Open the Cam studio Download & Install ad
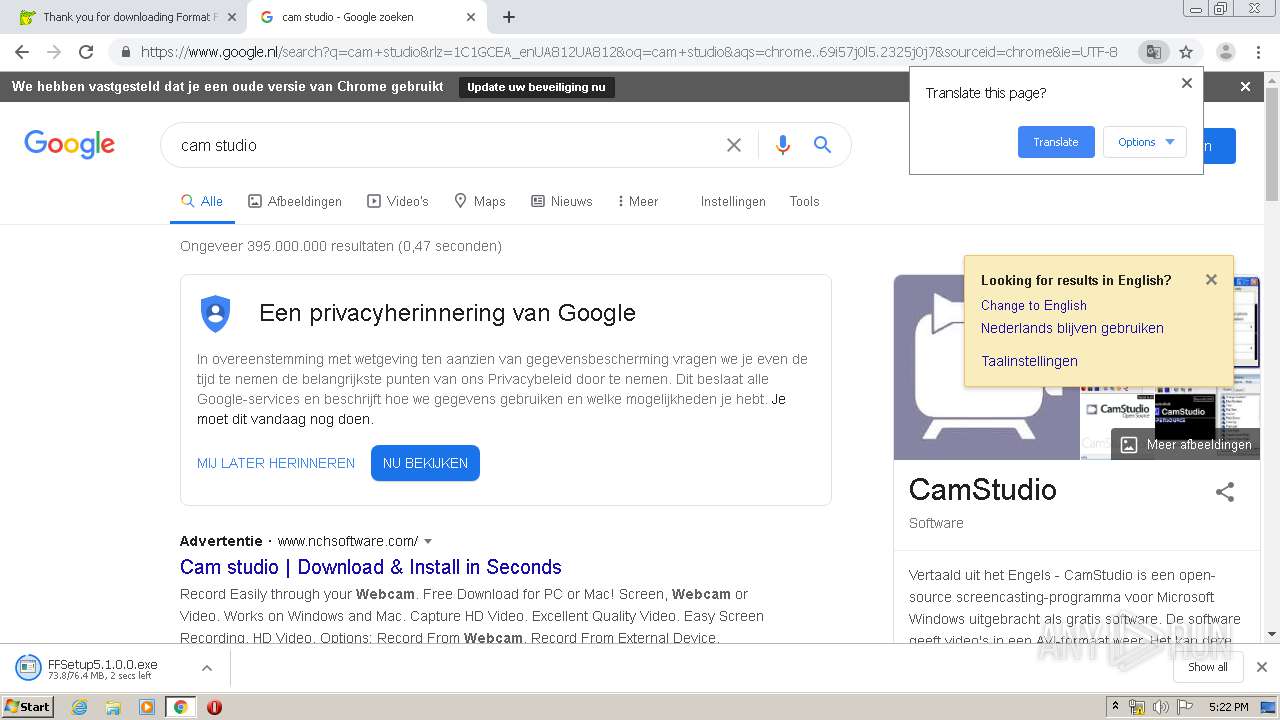Image resolution: width=1280 pixels, height=720 pixels. [371, 567]
